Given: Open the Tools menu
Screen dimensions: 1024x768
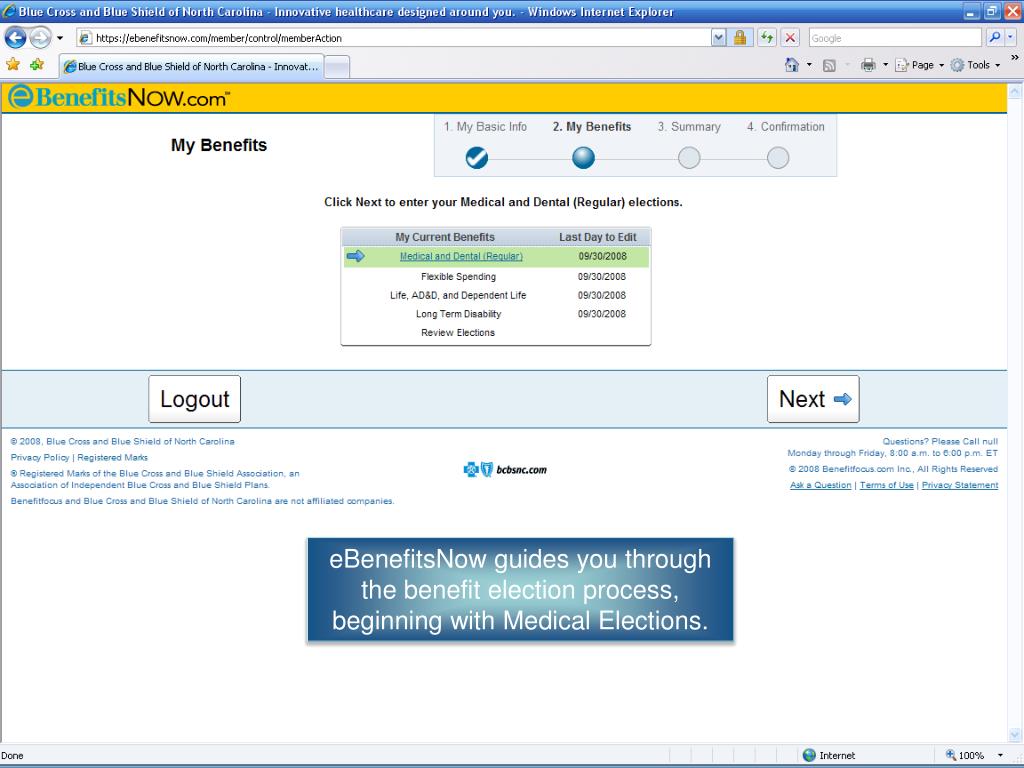Looking at the screenshot, I should [976, 65].
